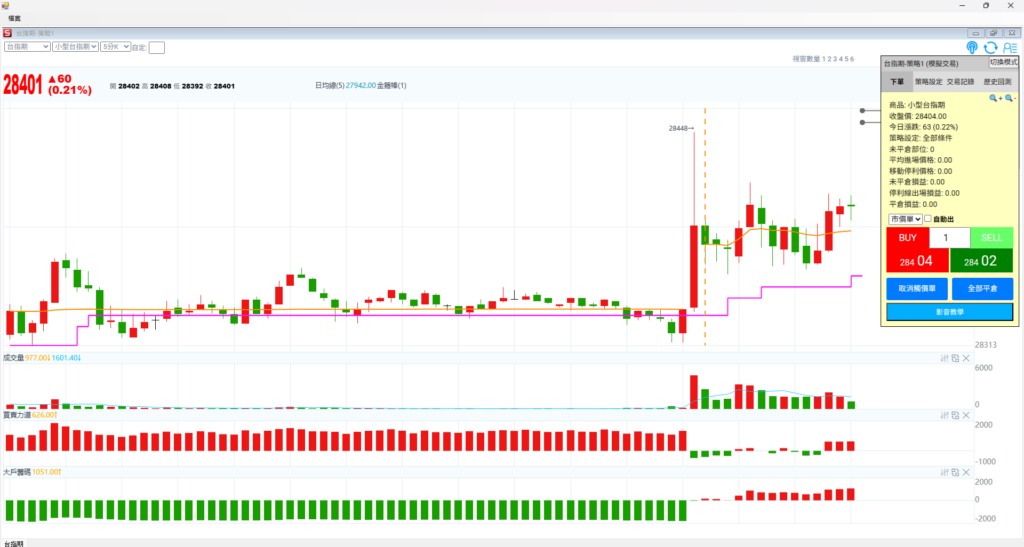Close the 買賣力道 indicator panel
This screenshot has width=1024, height=547.
pos(966,415)
